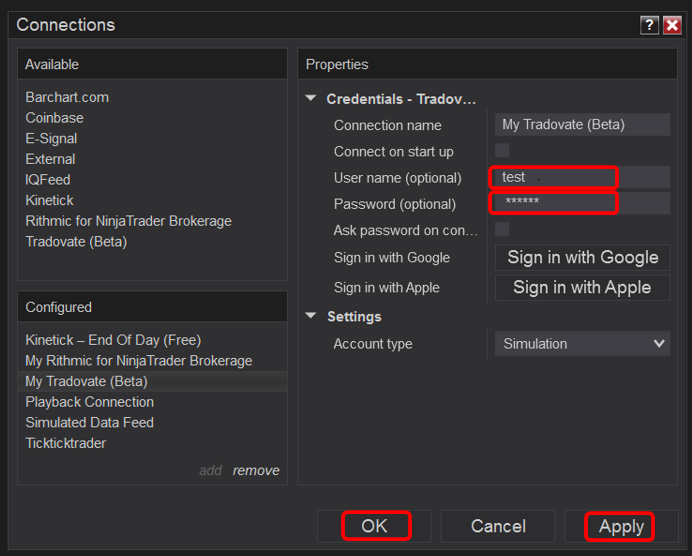Collapse the Settings section
692x556 pixels.
click(x=311, y=316)
